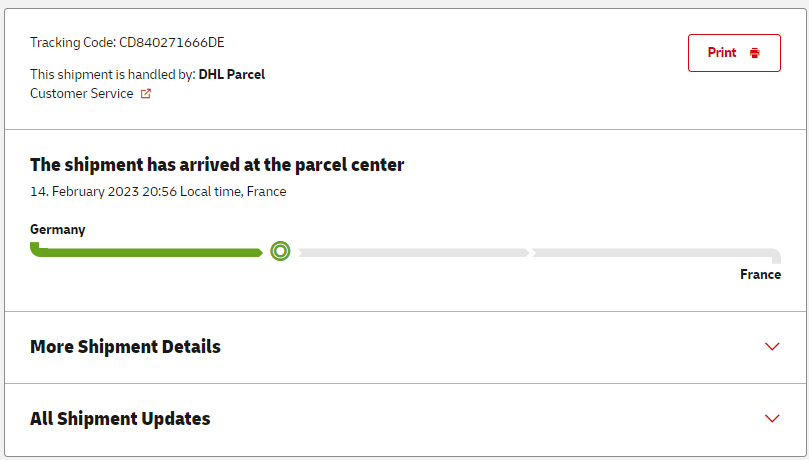Image resolution: width=809 pixels, height=460 pixels.
Task: Click the printer icon in Print button
Action: click(754, 53)
